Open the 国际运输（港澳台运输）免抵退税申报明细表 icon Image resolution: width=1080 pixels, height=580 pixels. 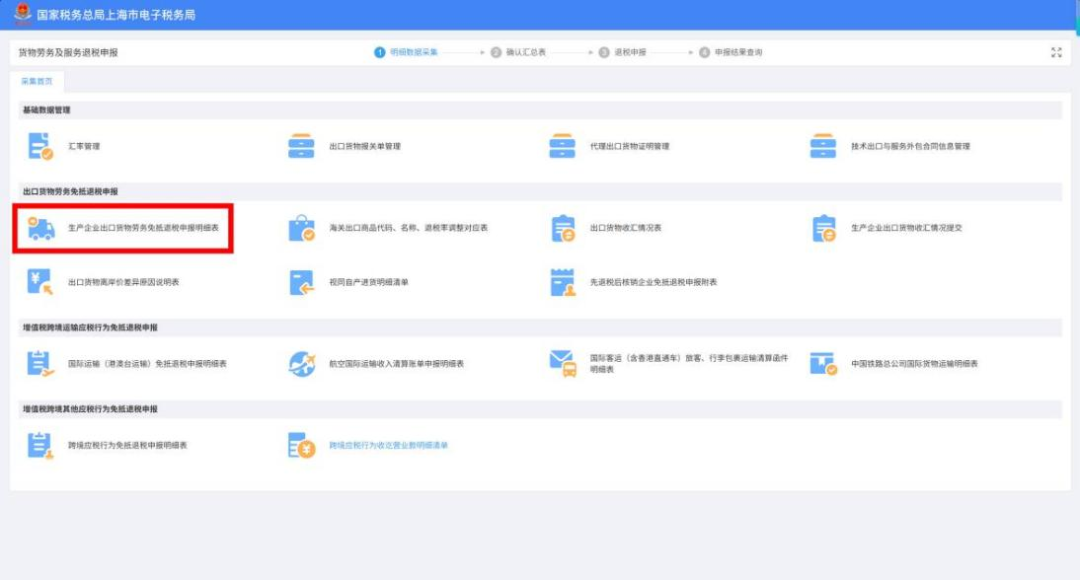[40, 363]
